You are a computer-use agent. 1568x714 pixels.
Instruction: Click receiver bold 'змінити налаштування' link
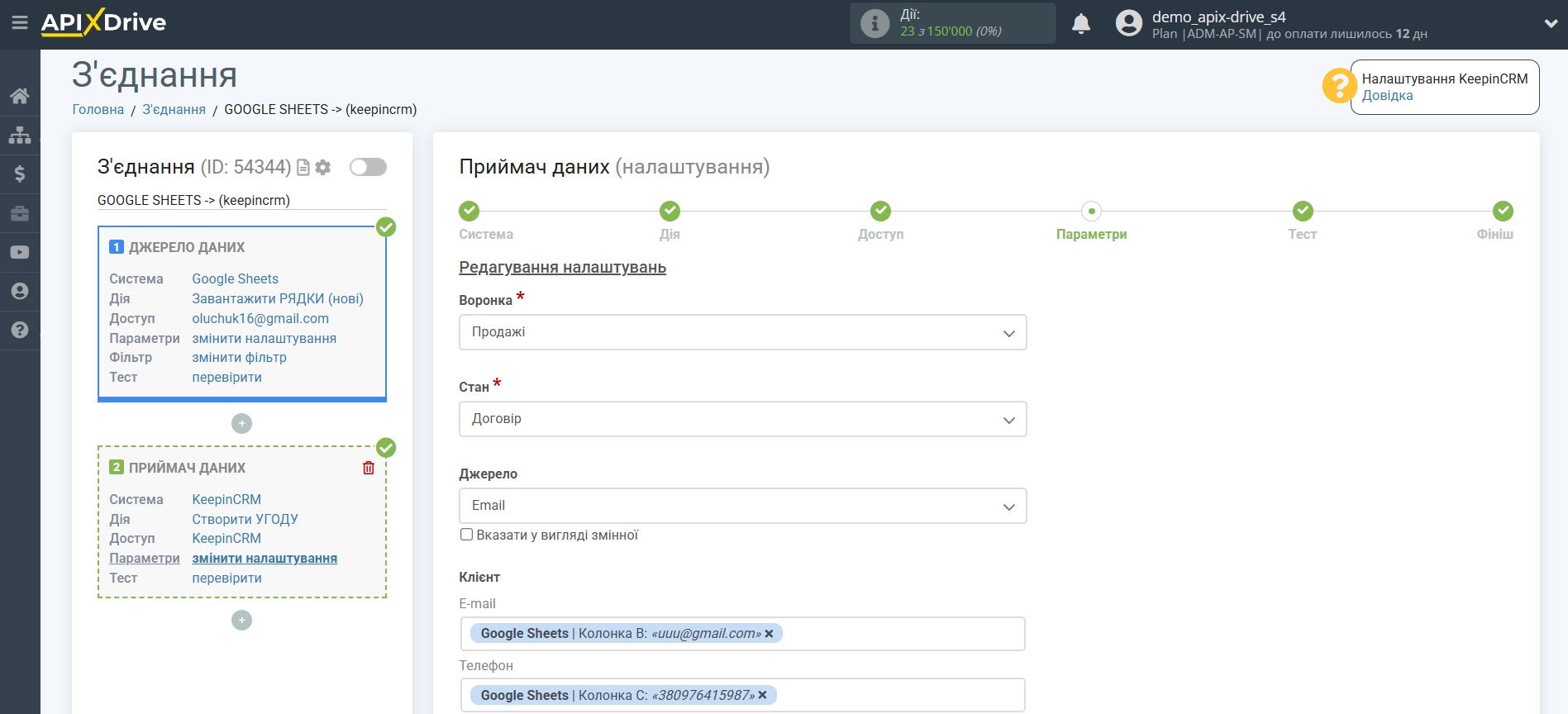coord(265,558)
